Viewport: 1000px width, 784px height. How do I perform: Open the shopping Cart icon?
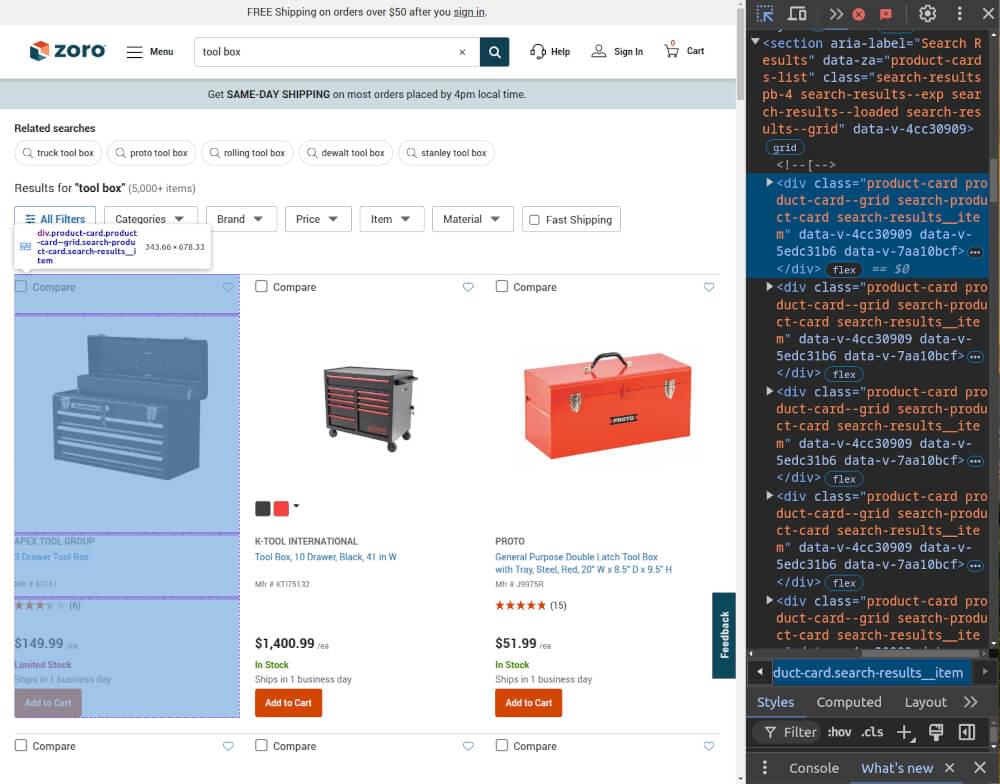point(683,51)
